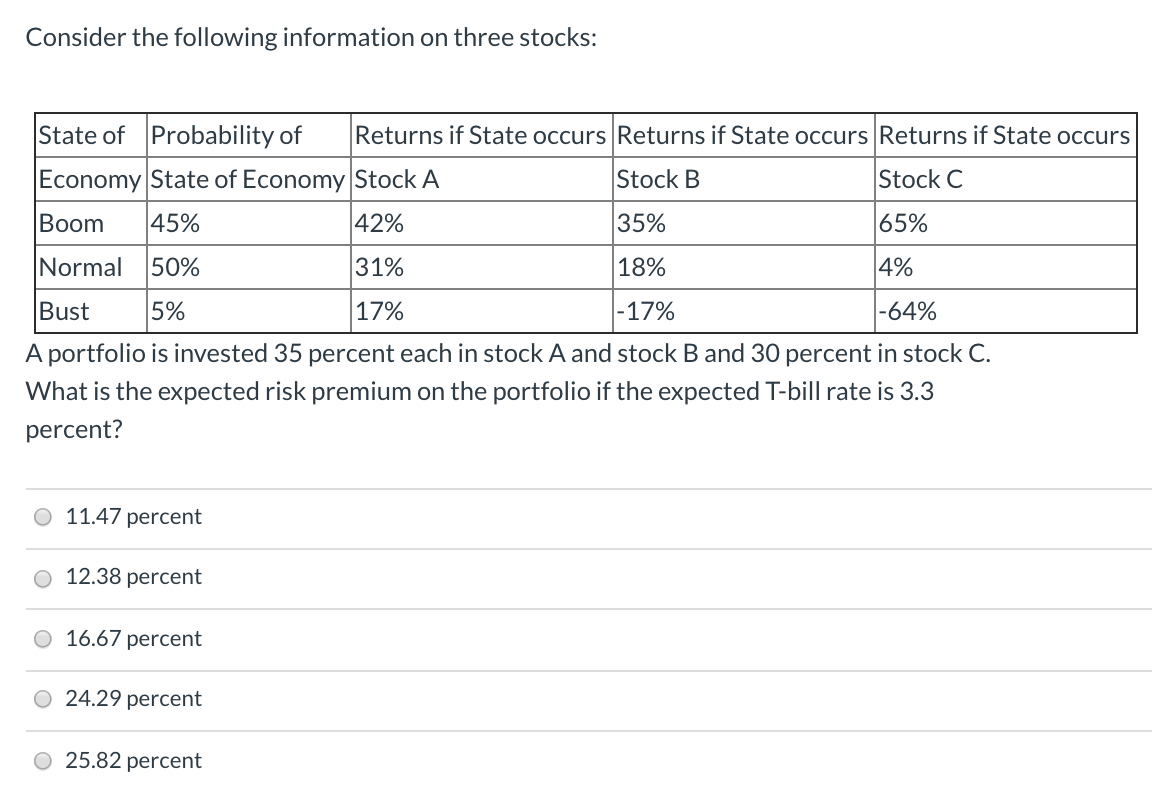Select the 25.82 percent radio button
Viewport: 1168px width, 798px height.
43,761
